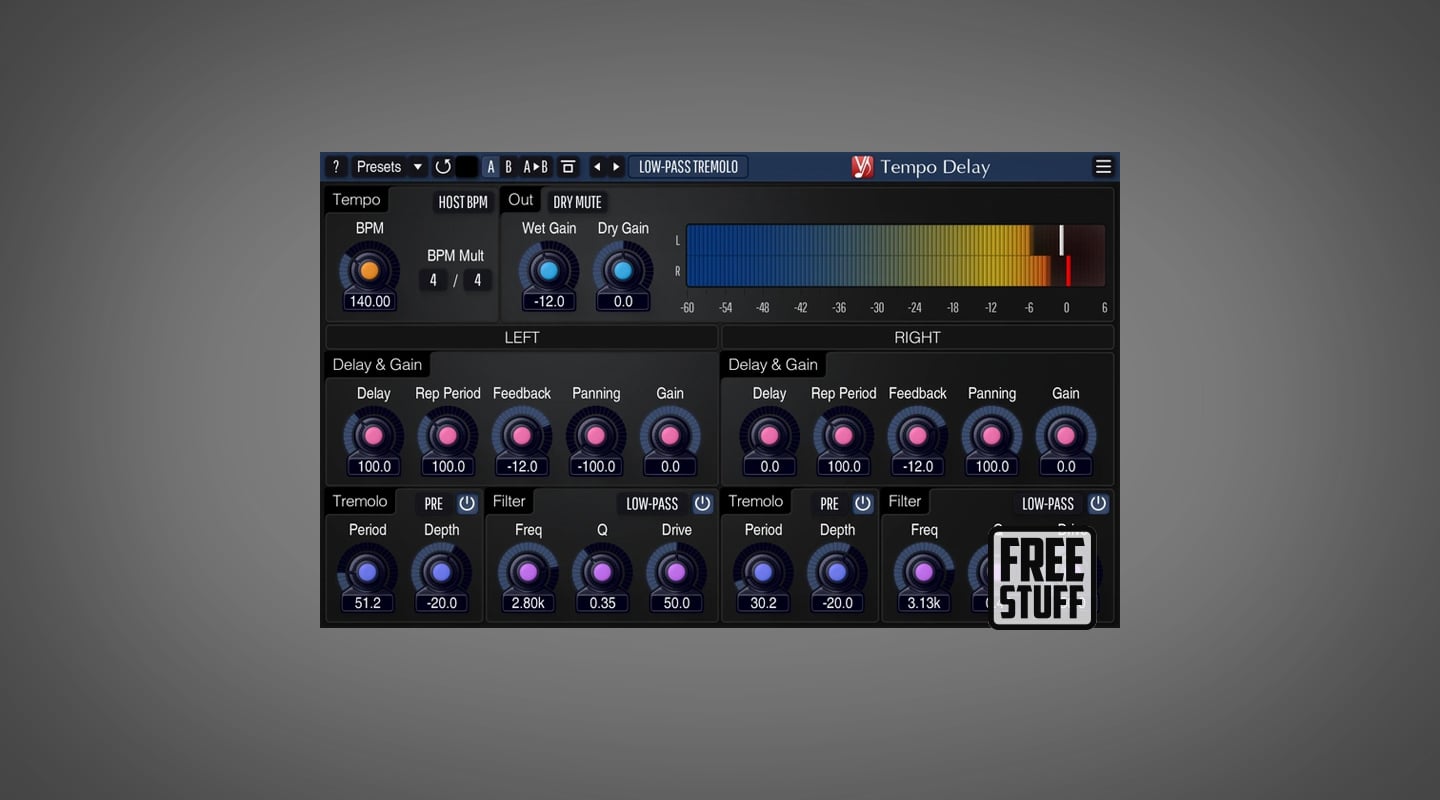Screen dimensions: 1440x800
Task: Click left Filter Freq knob
Action: pos(528,572)
